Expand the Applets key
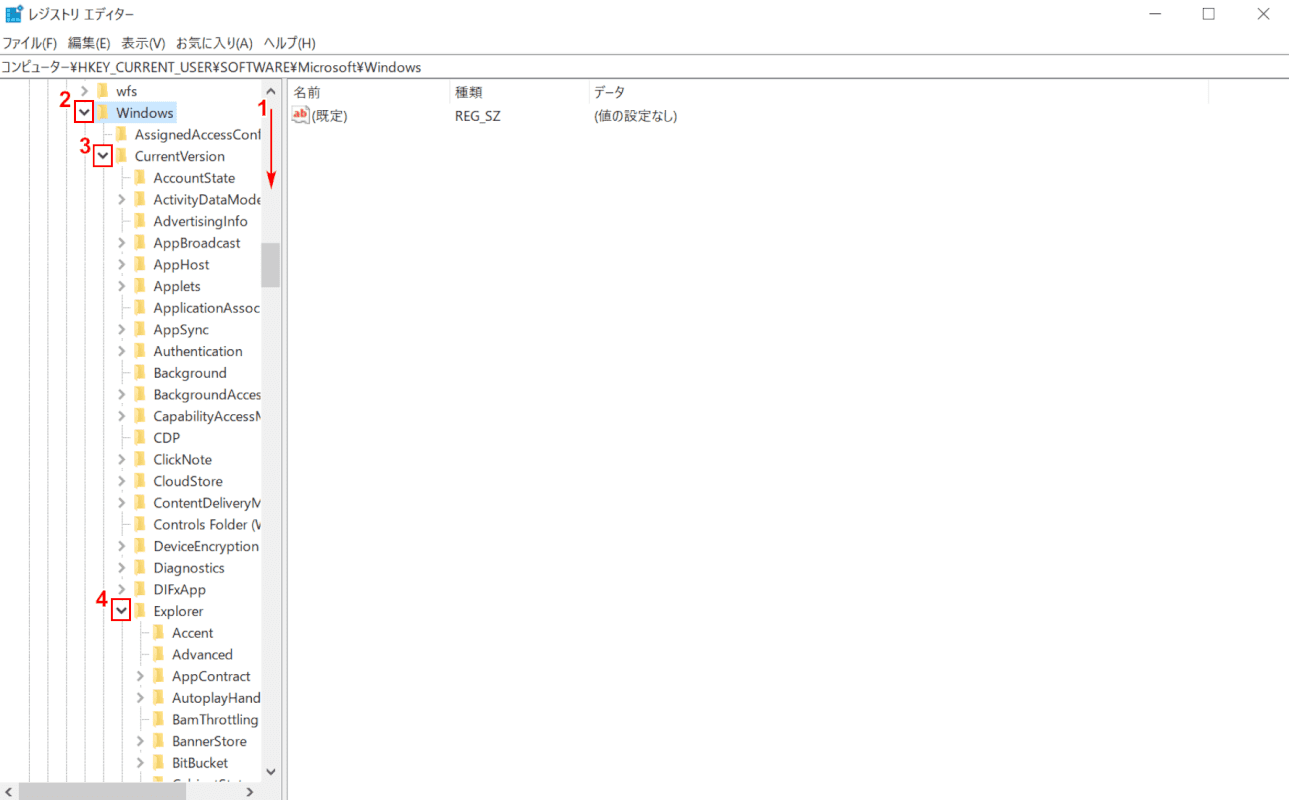 click(x=122, y=286)
